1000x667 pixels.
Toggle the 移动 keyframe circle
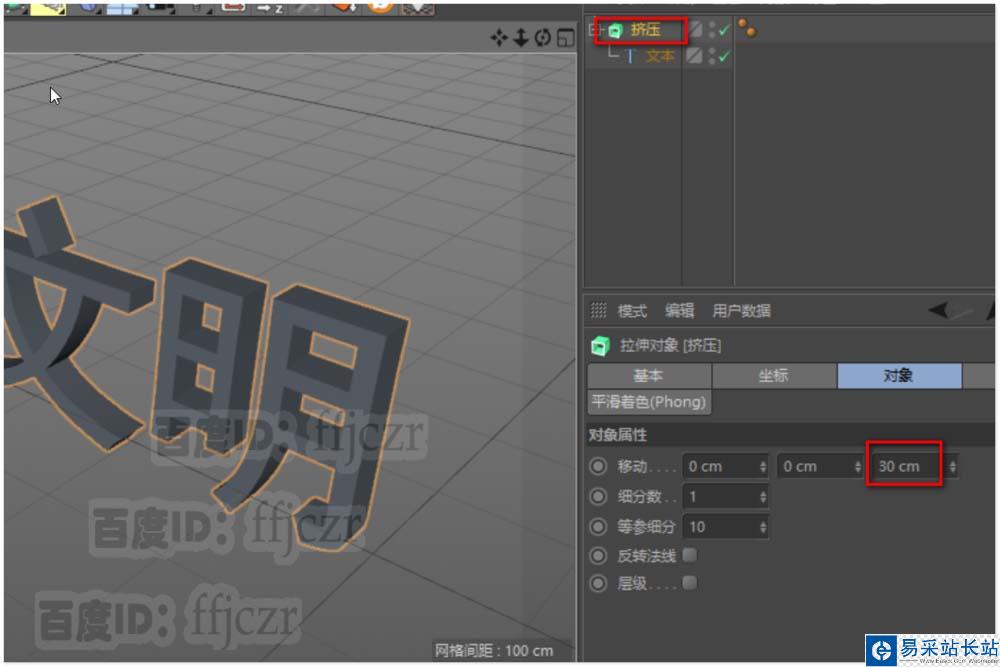point(598,466)
